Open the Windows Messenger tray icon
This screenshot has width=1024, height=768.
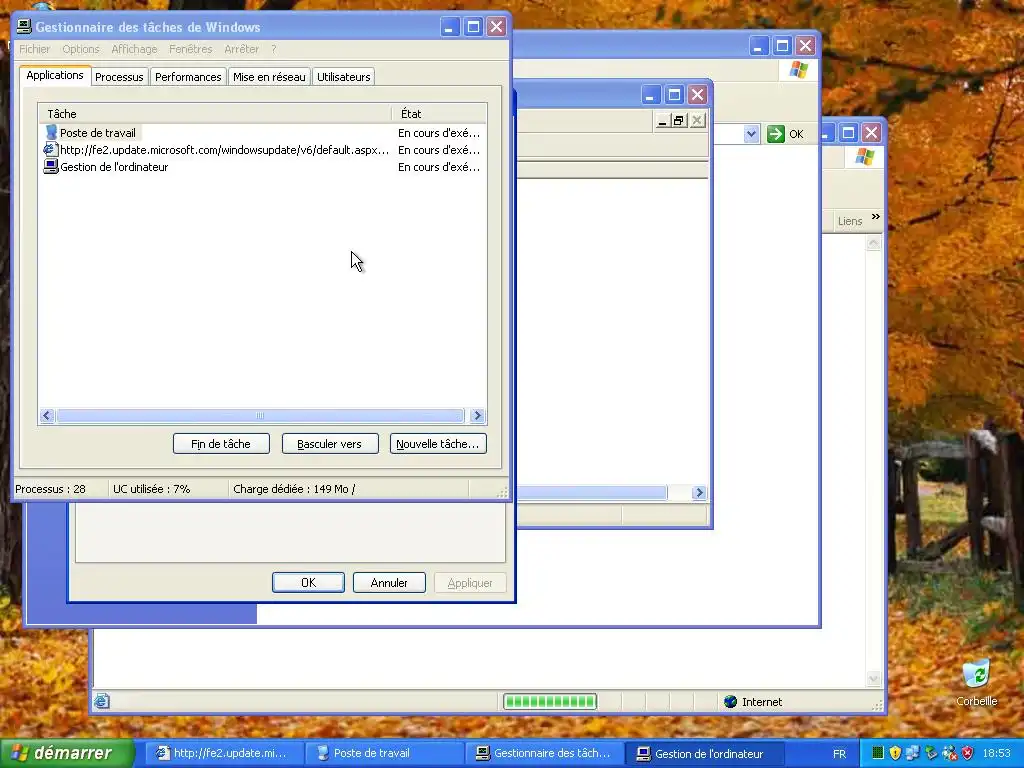click(x=950, y=753)
